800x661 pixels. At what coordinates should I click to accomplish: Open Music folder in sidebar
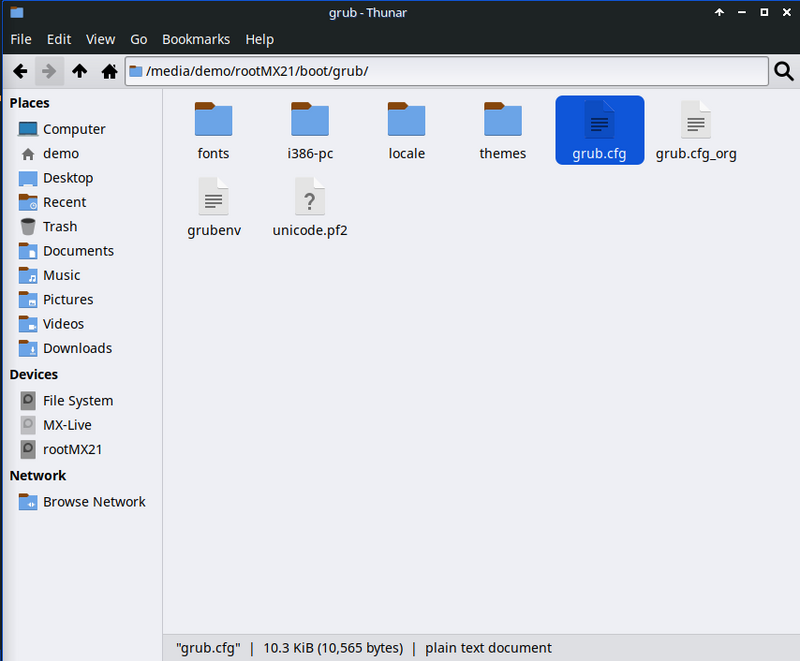49,275
